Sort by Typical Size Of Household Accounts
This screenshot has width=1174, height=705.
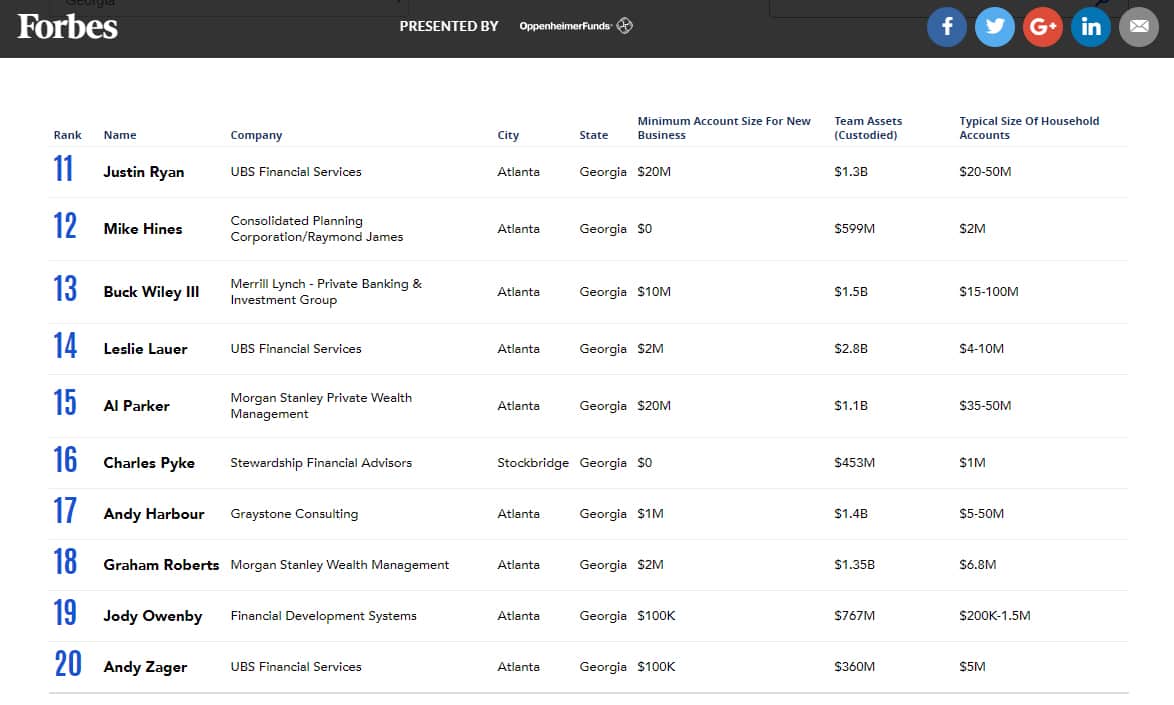(1029, 128)
